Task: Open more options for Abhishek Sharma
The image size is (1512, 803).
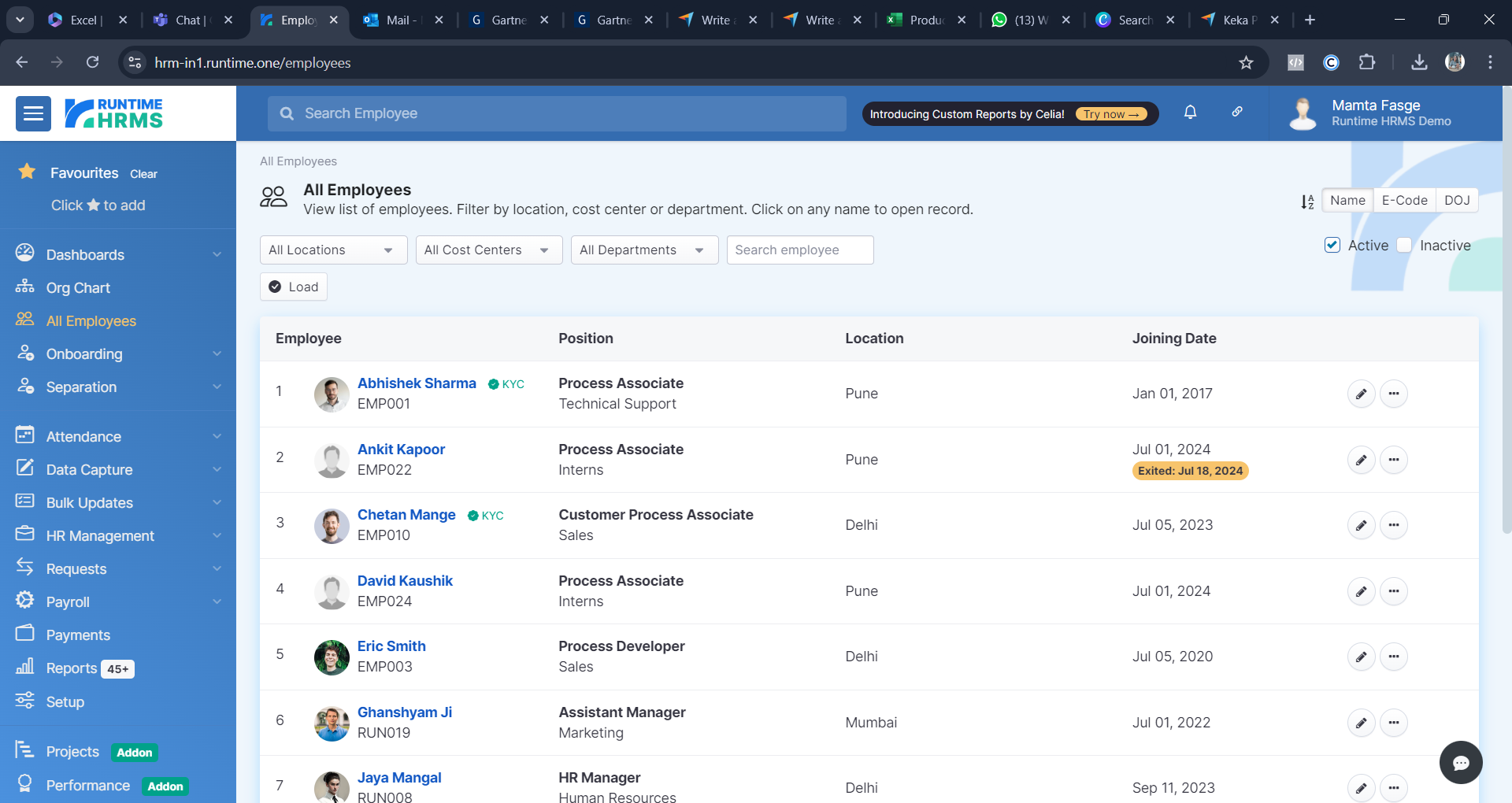Action: [1394, 394]
